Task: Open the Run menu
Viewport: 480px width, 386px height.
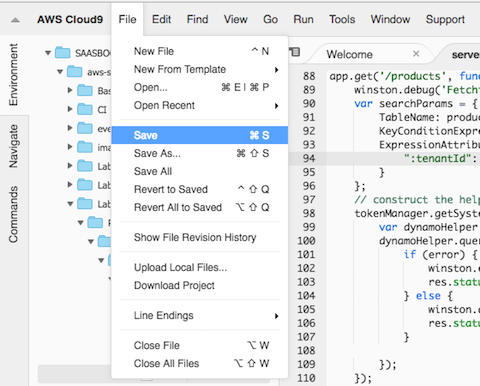Action: (303, 19)
